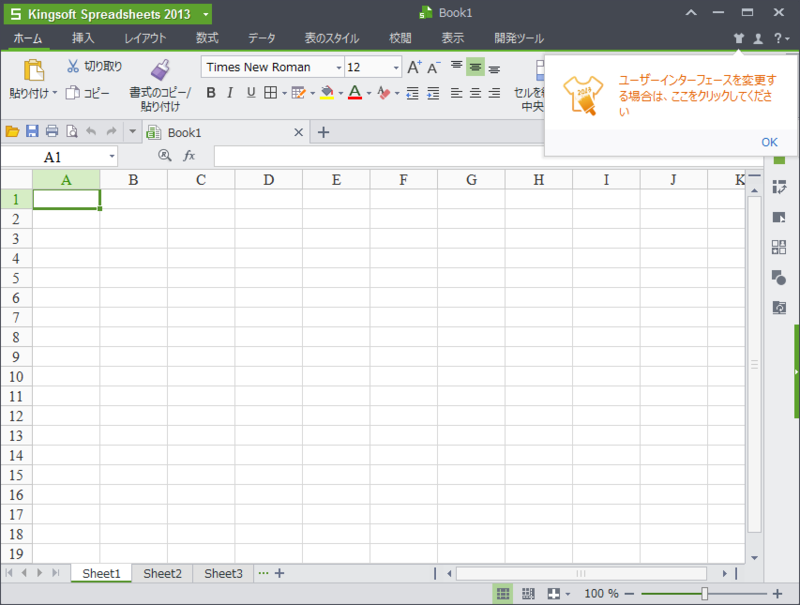Open the Kingsoft Spreadsheets 2013 application menu
The height and width of the screenshot is (605, 800).
108,14
